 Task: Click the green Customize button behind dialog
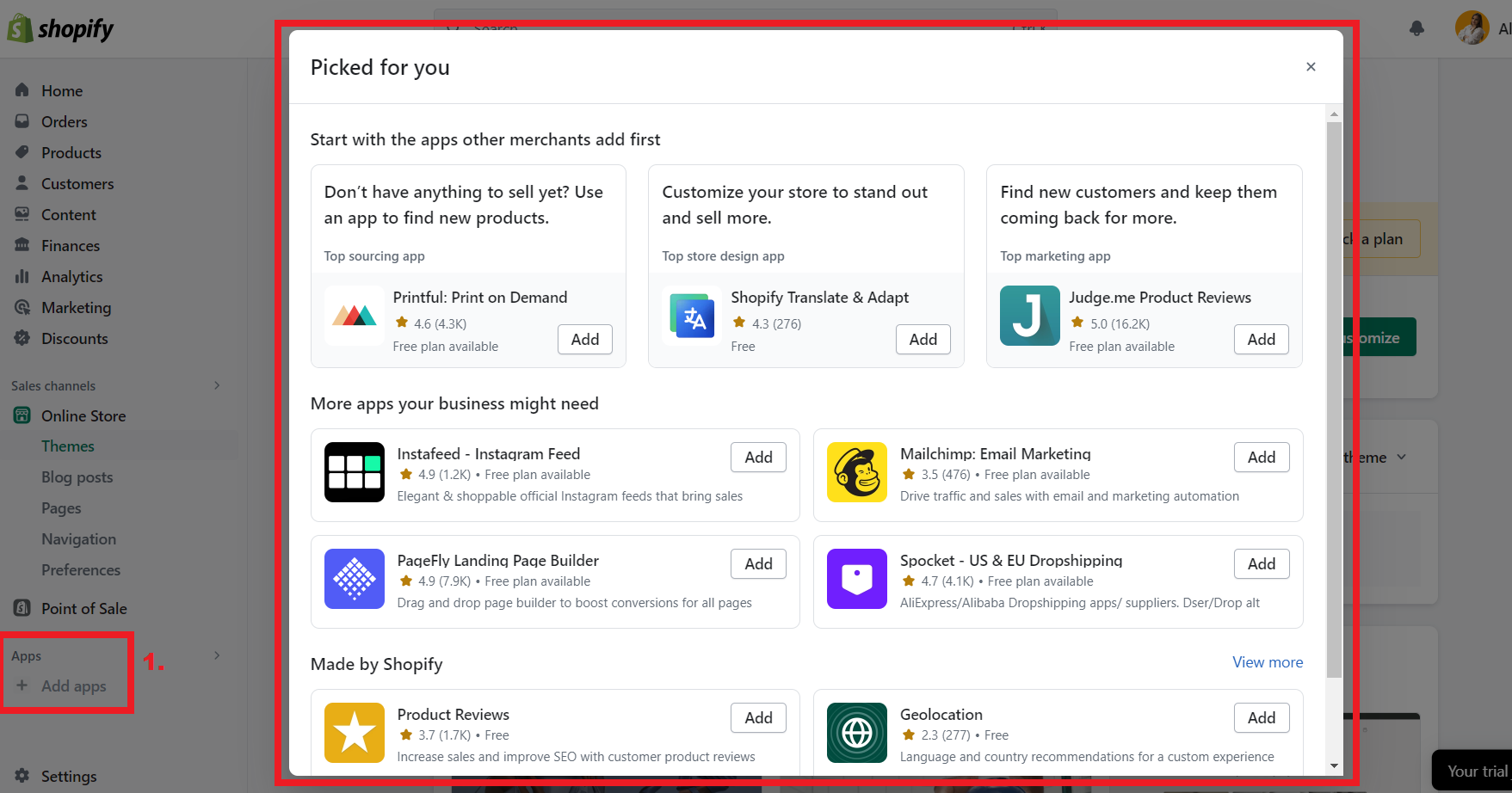pos(1380,337)
